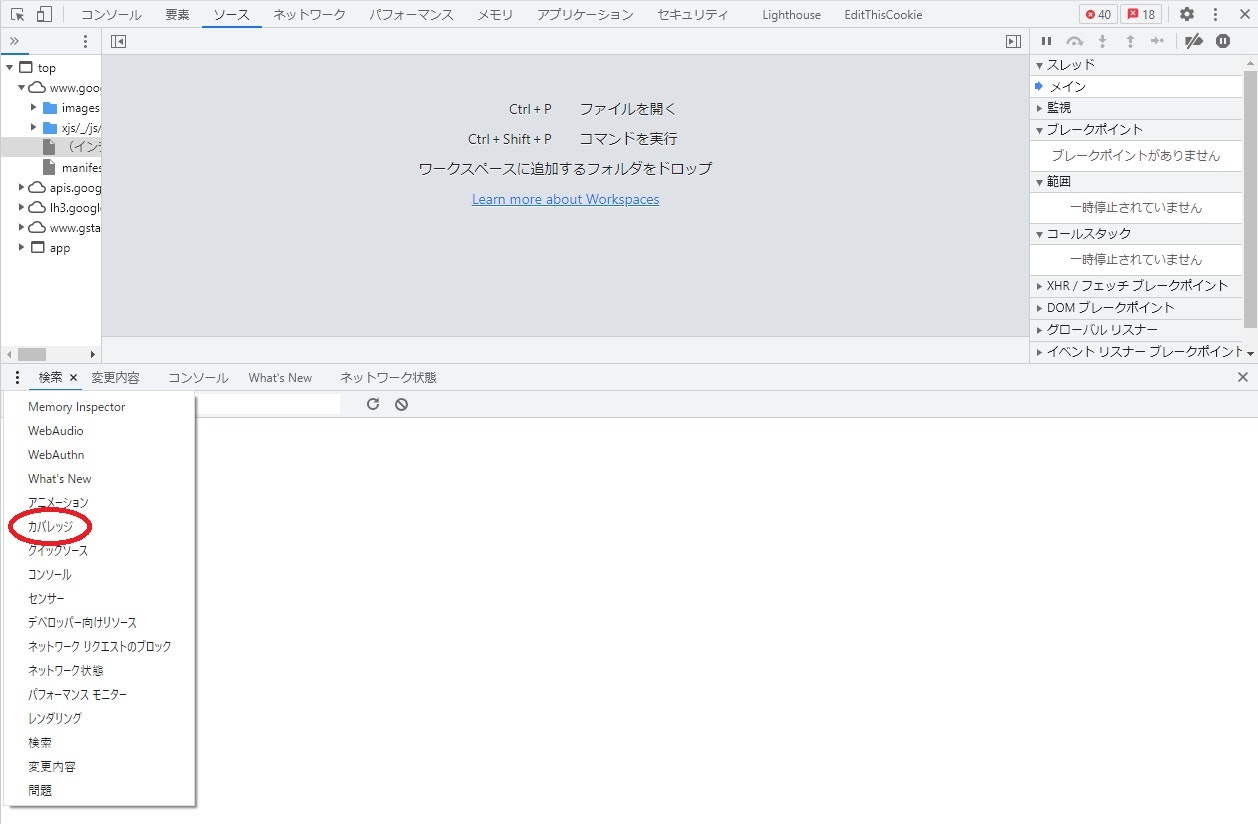Choose カバレッジ from drawer menu
The width and height of the screenshot is (1258, 824).
pos(50,526)
